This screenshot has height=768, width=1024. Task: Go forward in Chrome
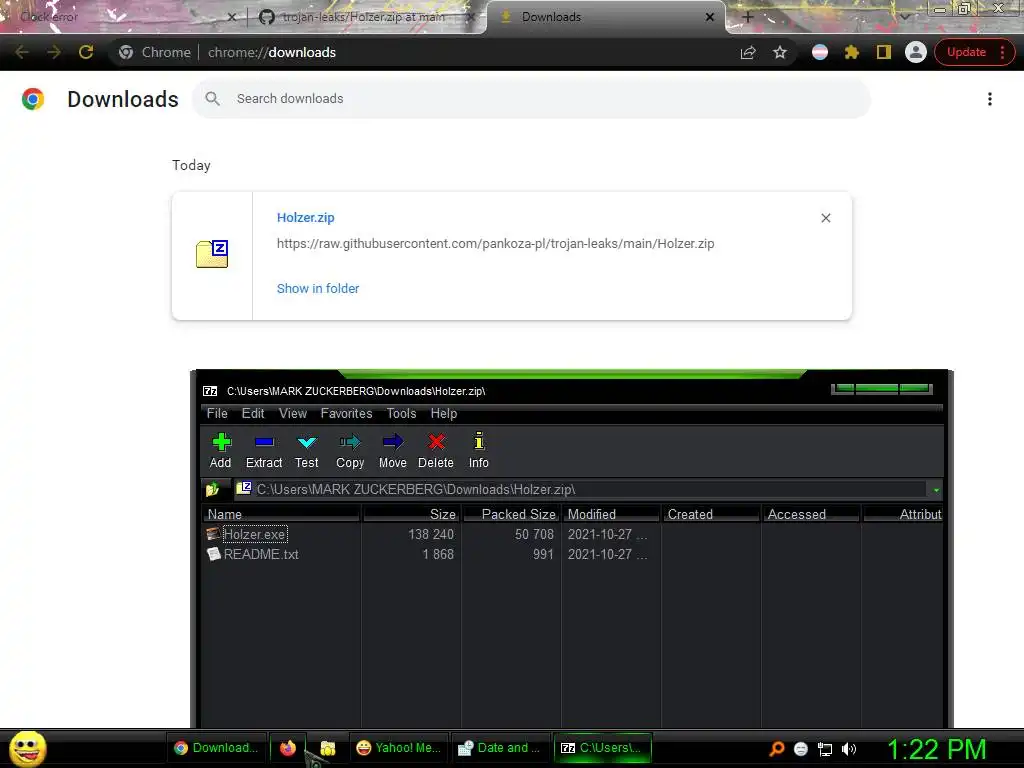coord(54,52)
